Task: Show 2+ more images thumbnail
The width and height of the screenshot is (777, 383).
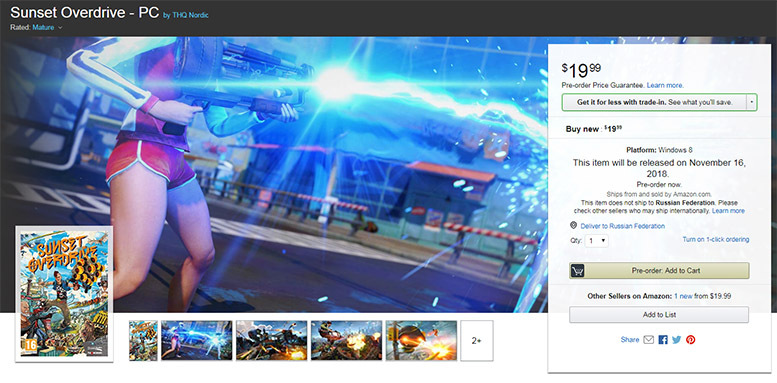Action: coord(476,340)
